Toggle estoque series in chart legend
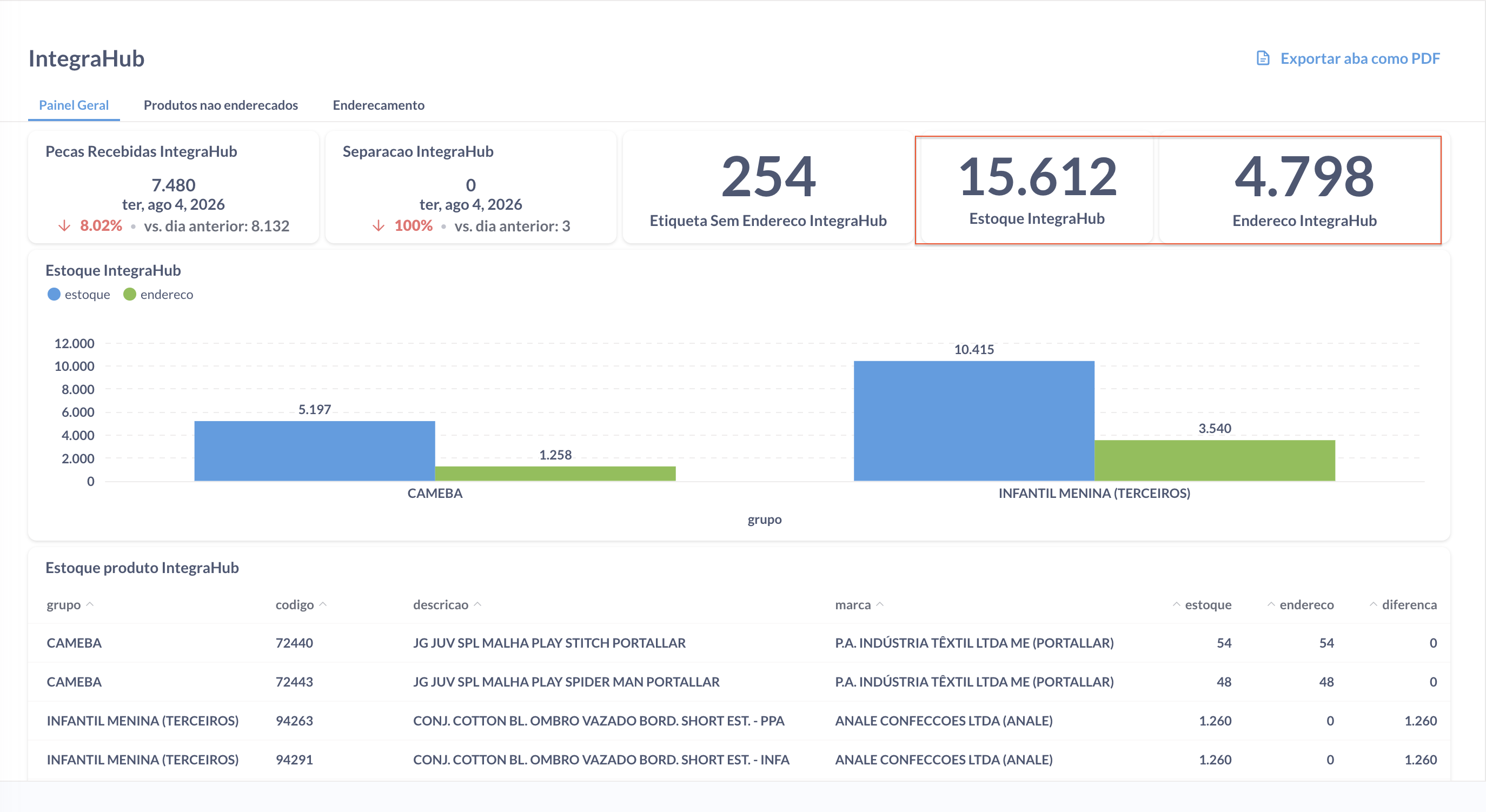 click(78, 294)
